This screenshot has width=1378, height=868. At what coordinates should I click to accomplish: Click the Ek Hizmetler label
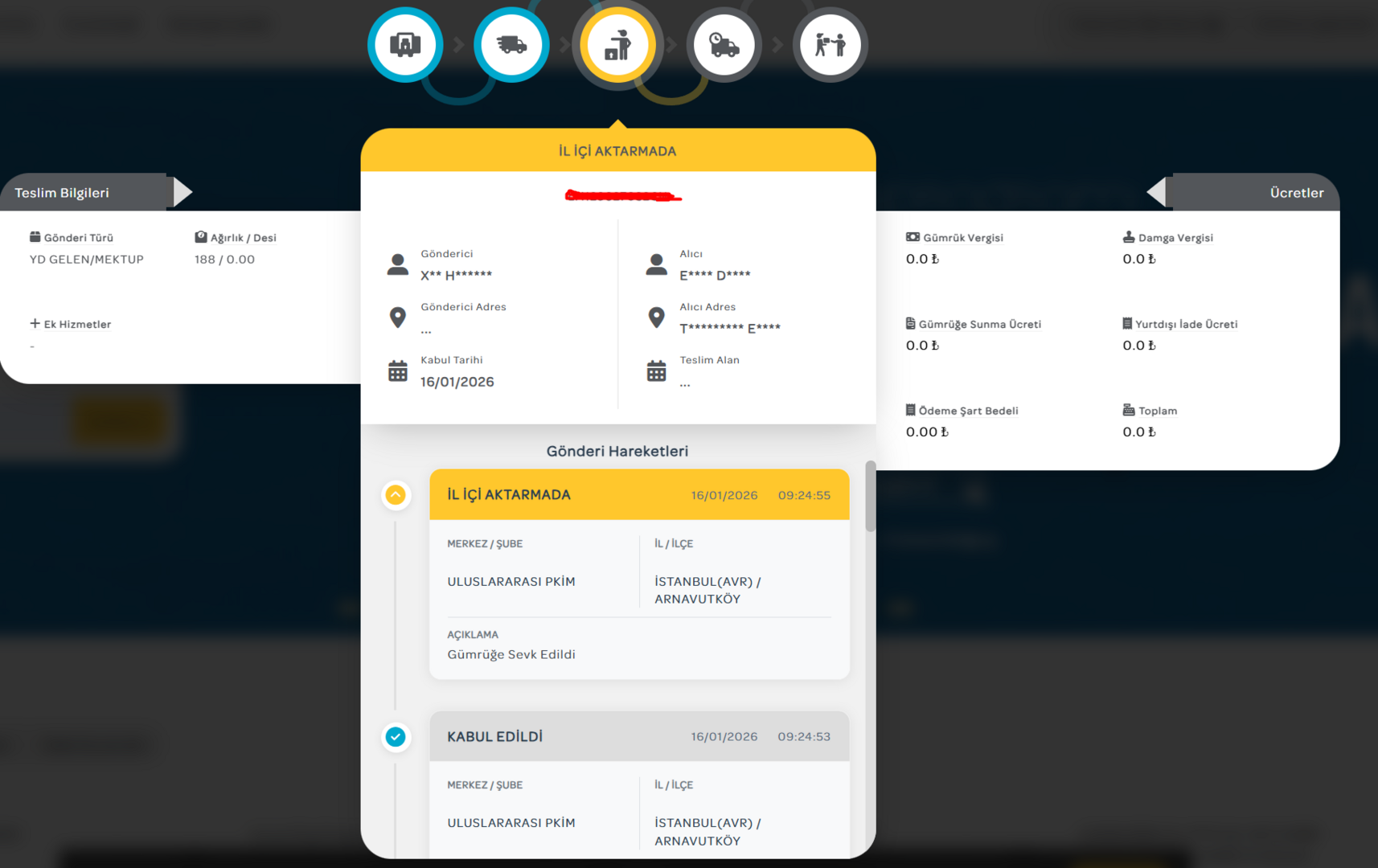(x=77, y=324)
